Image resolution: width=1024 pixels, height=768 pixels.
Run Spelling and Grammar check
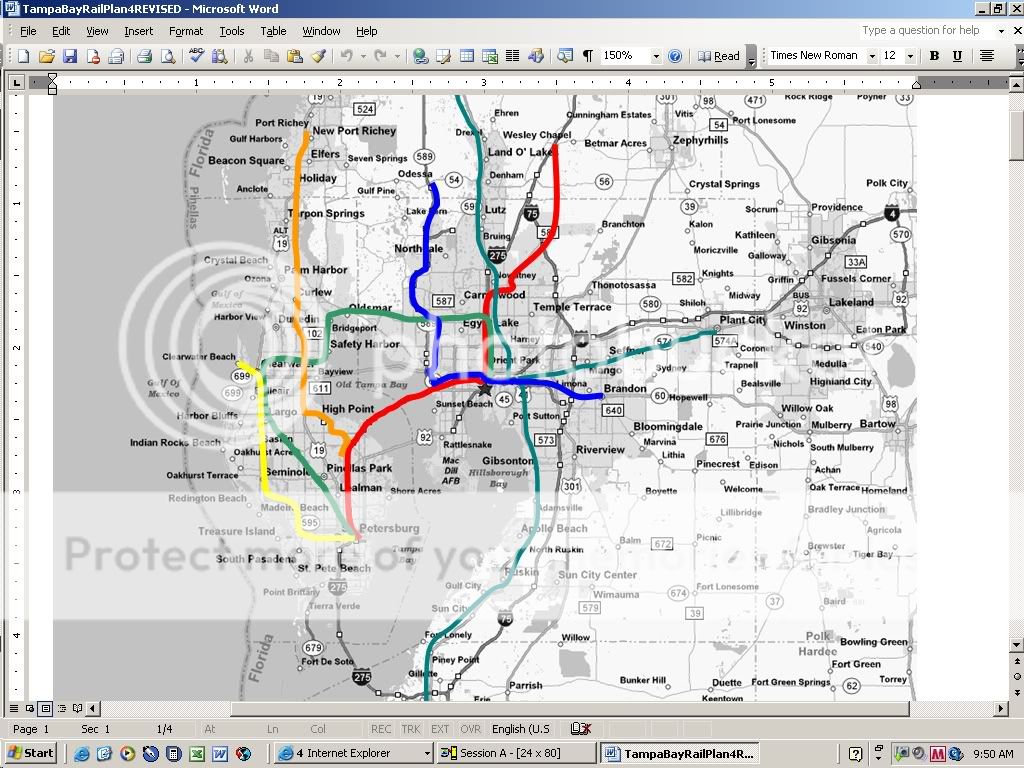pyautogui.click(x=195, y=56)
